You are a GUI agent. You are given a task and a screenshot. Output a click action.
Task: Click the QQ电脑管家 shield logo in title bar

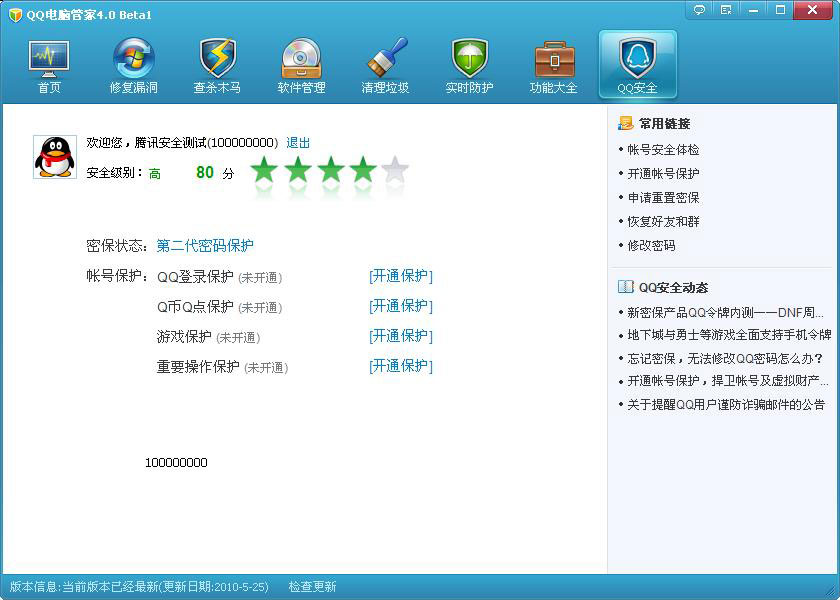coord(15,14)
